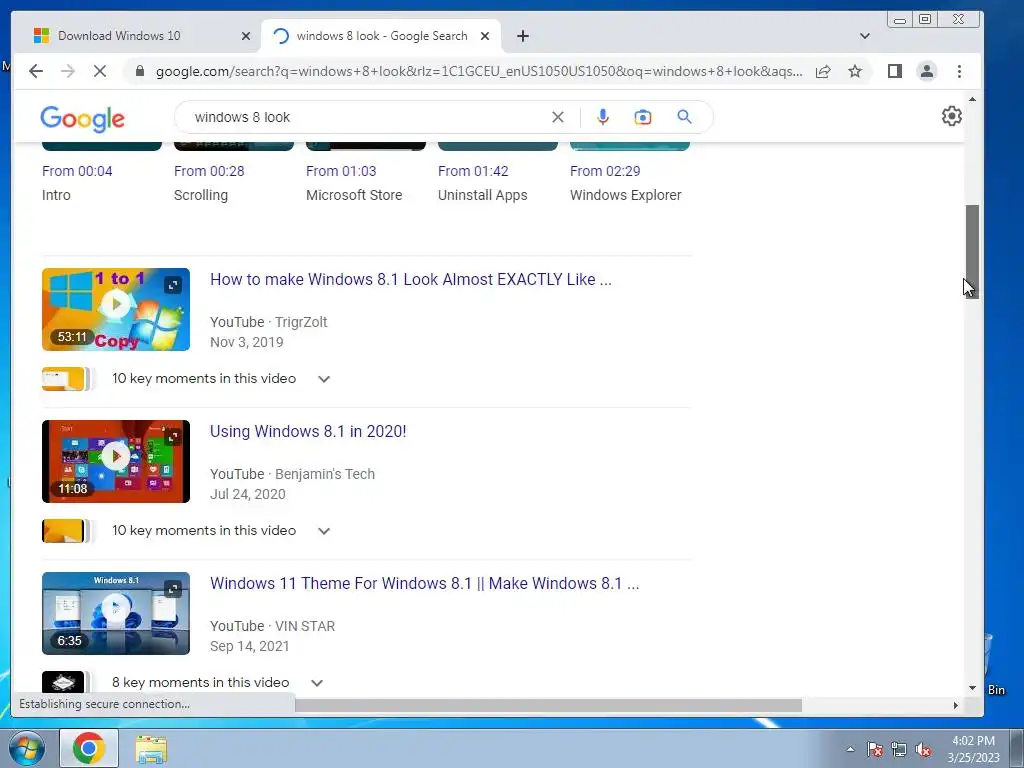Clear the search box with X
Screen dimensions: 1024x768
click(558, 117)
